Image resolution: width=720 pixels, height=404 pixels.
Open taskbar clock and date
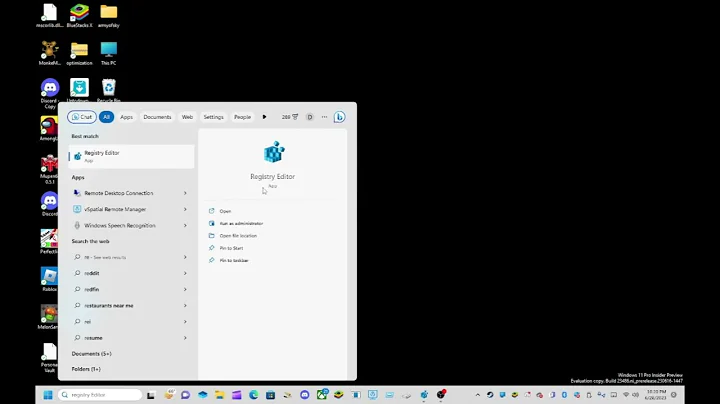coord(656,395)
